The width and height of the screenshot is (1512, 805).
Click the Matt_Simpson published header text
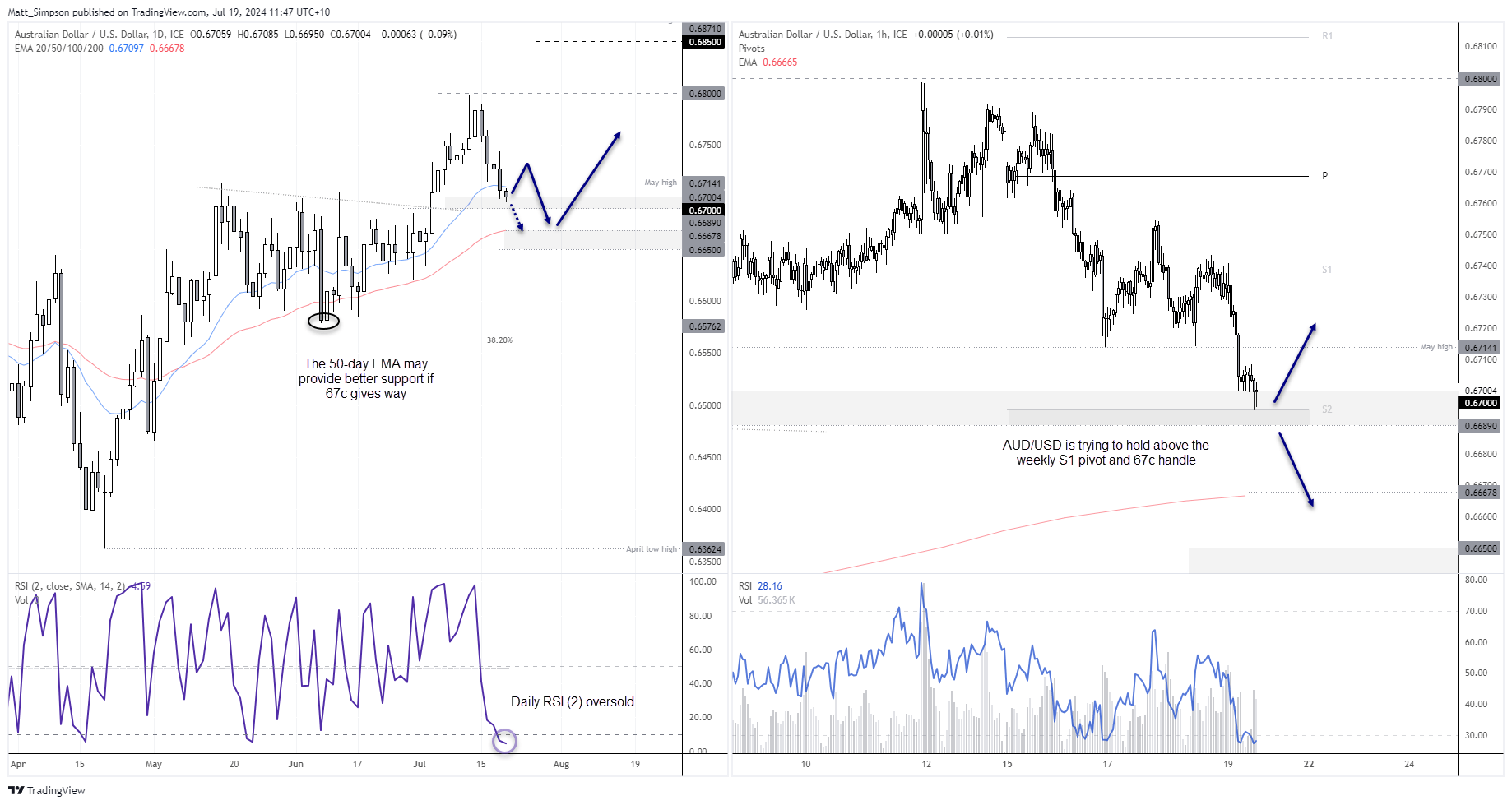click(x=169, y=12)
